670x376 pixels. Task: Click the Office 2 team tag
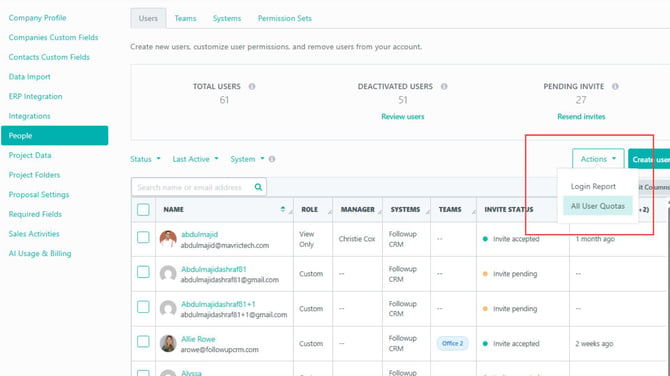tap(453, 344)
